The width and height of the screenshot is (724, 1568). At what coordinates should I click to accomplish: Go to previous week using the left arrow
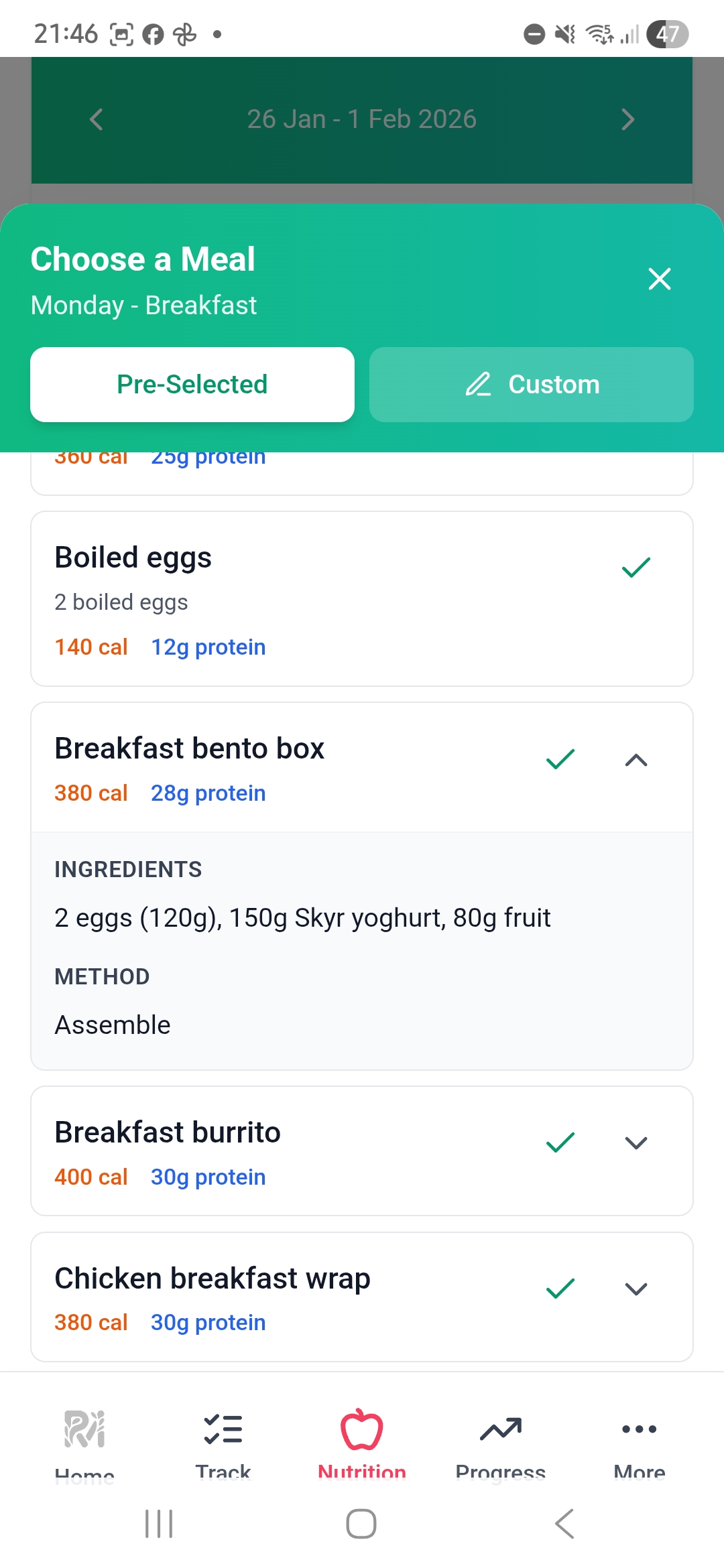coord(96,119)
